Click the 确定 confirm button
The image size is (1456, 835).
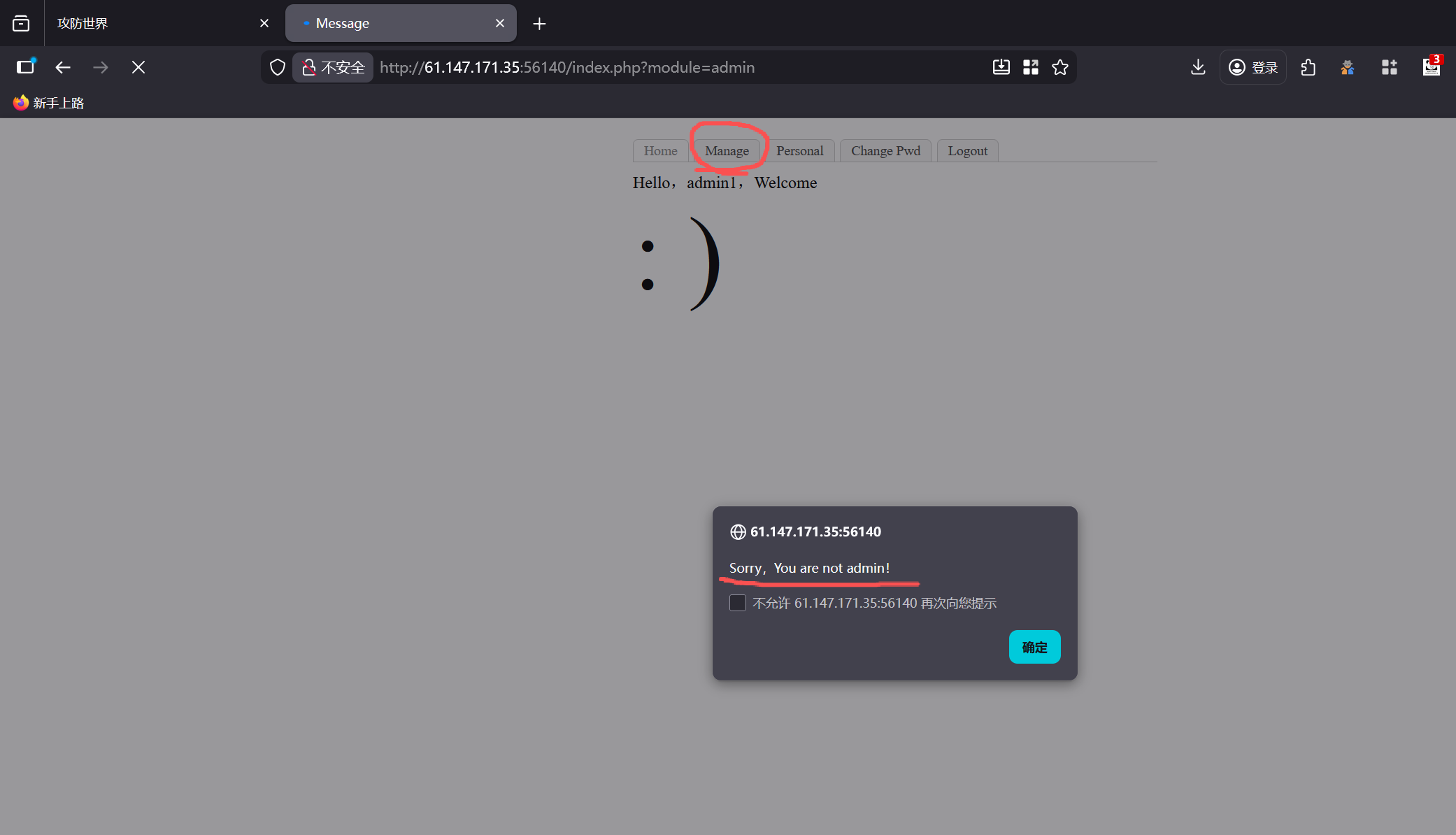tap(1034, 647)
